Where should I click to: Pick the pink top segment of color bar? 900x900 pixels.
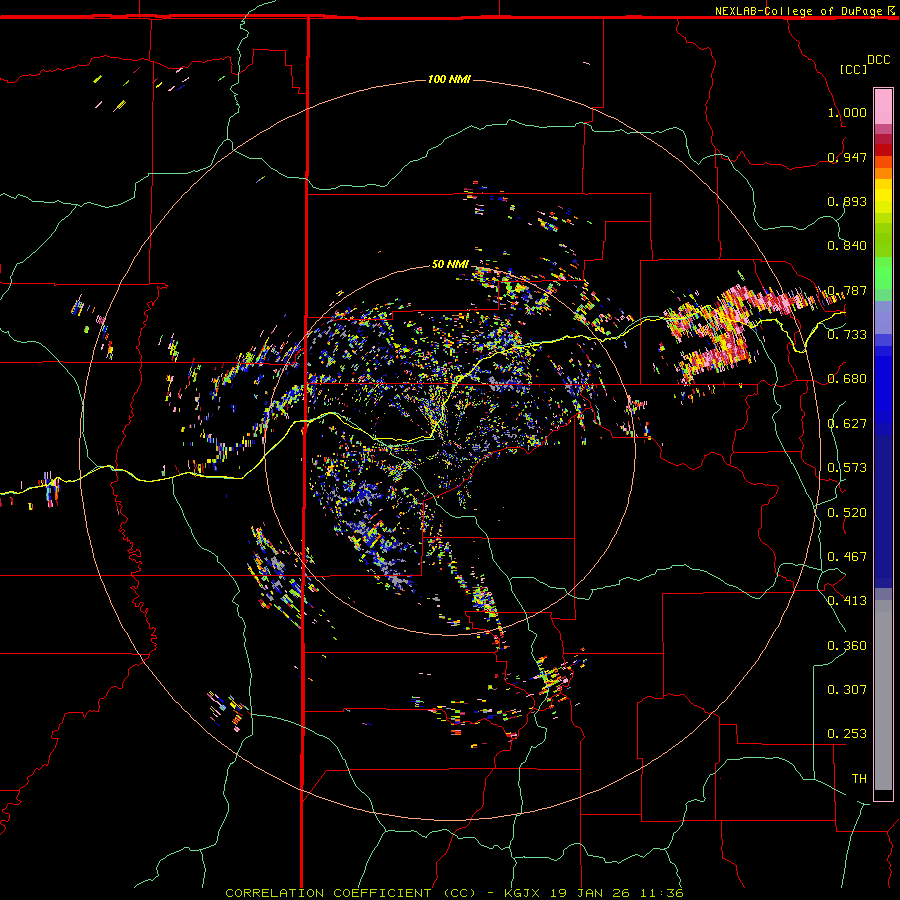click(883, 107)
